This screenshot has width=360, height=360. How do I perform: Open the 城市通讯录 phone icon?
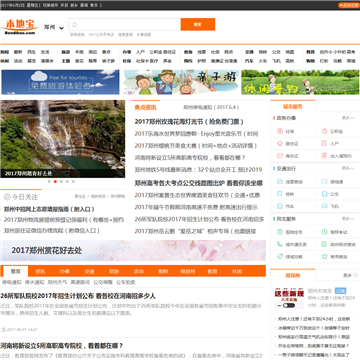tap(280, 244)
